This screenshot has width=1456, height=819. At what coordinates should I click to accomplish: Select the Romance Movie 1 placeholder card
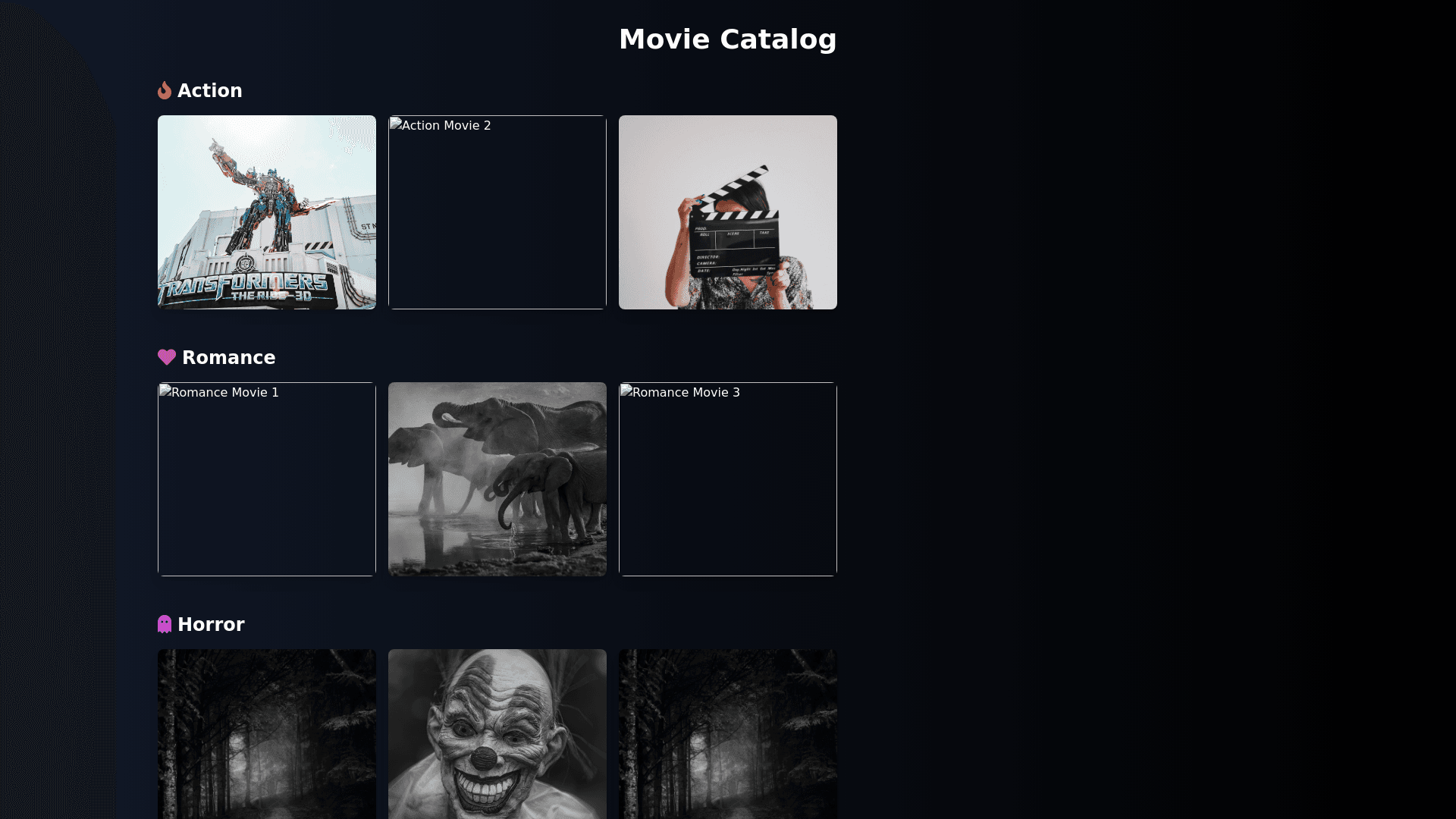coord(267,479)
